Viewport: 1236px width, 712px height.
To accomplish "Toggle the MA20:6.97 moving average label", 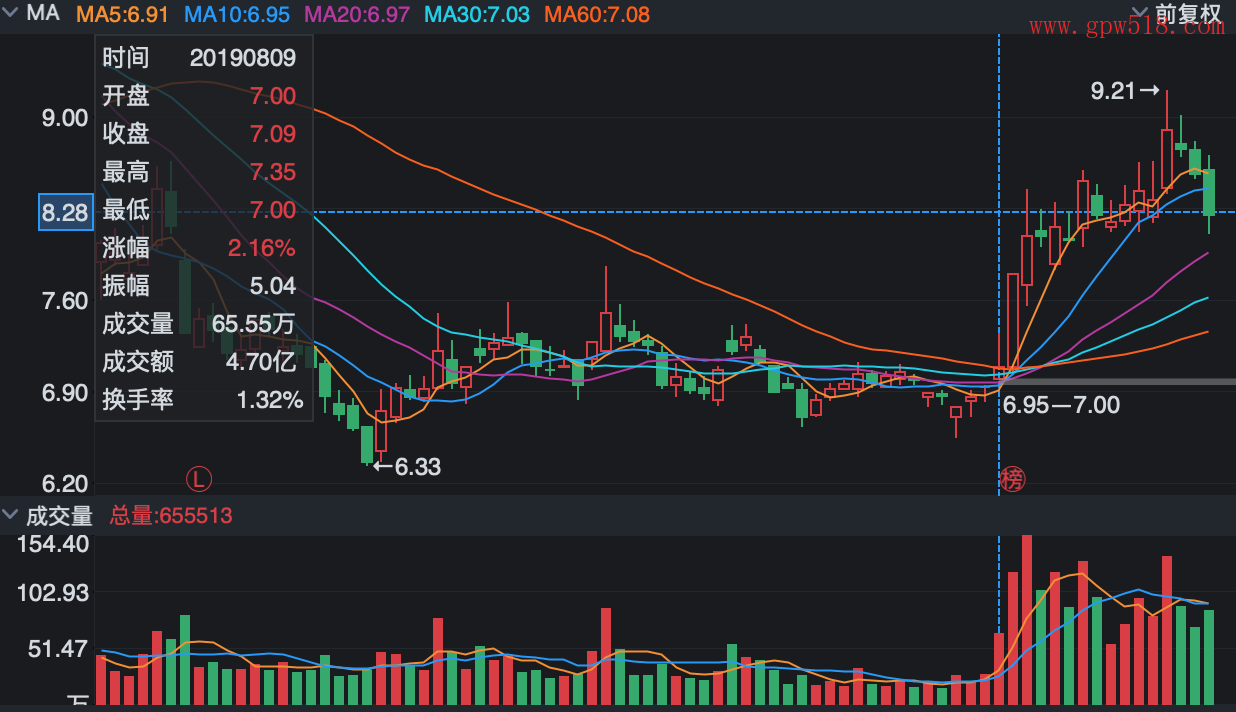I will click(x=356, y=14).
